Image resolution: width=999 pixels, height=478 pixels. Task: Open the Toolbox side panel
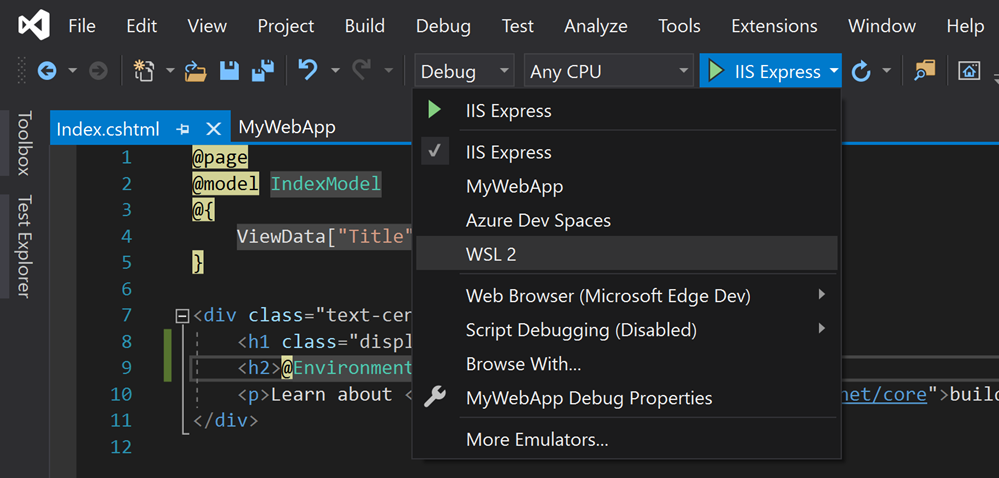tap(24, 143)
